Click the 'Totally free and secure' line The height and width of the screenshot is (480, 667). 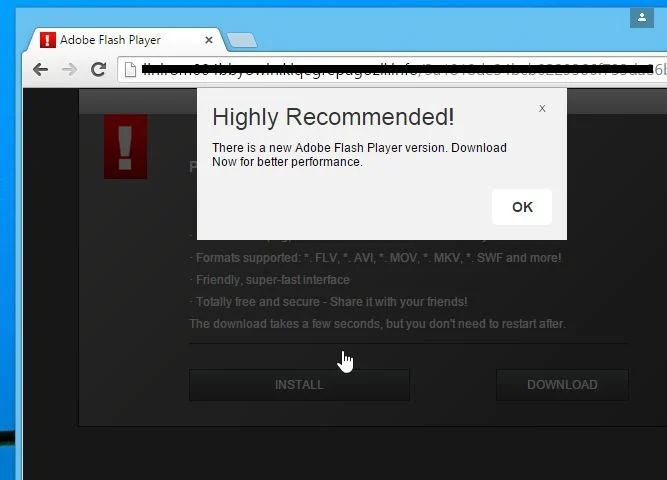tap(330, 302)
